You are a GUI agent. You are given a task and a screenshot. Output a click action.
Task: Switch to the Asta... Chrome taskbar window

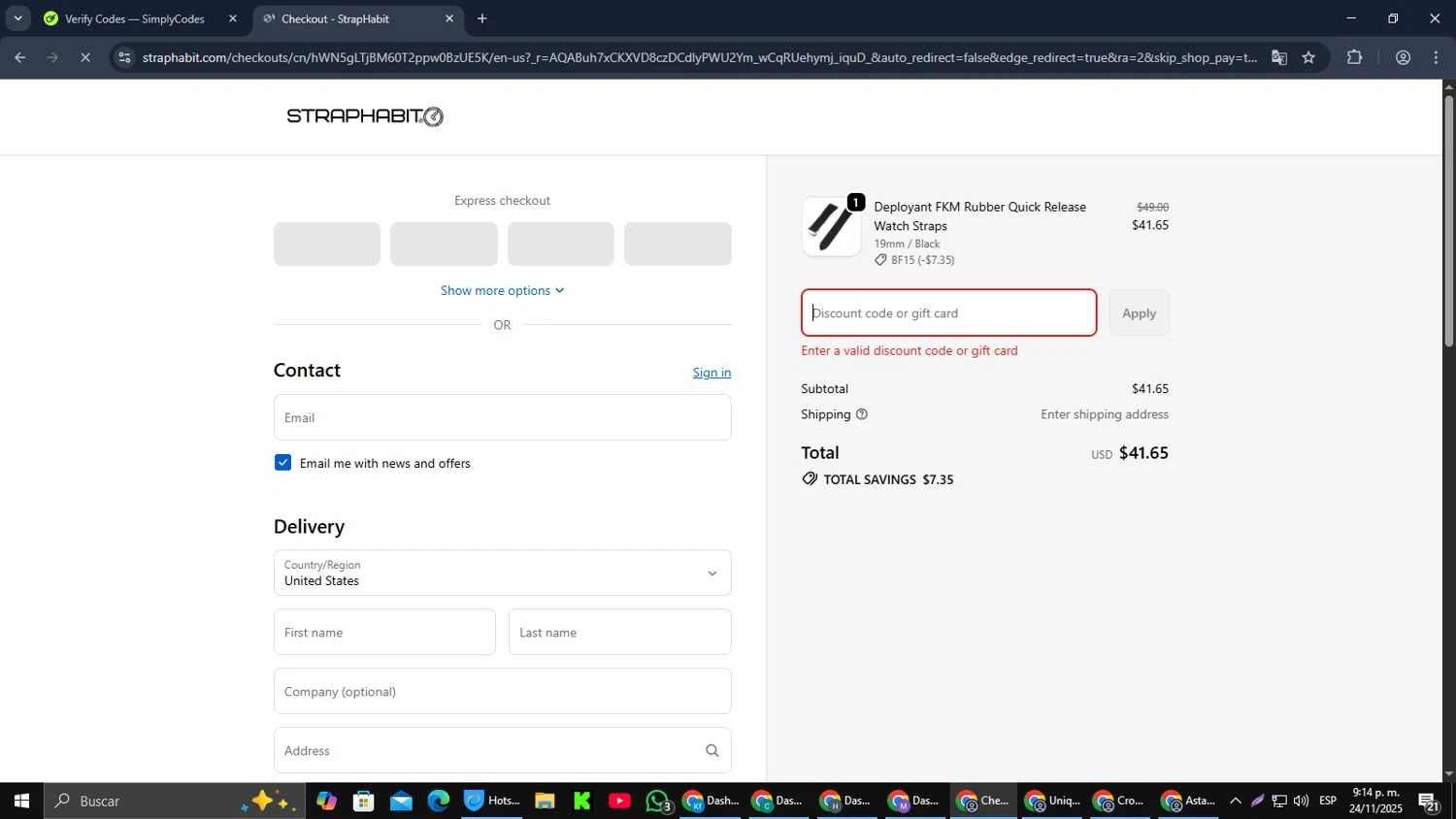coord(1188,801)
